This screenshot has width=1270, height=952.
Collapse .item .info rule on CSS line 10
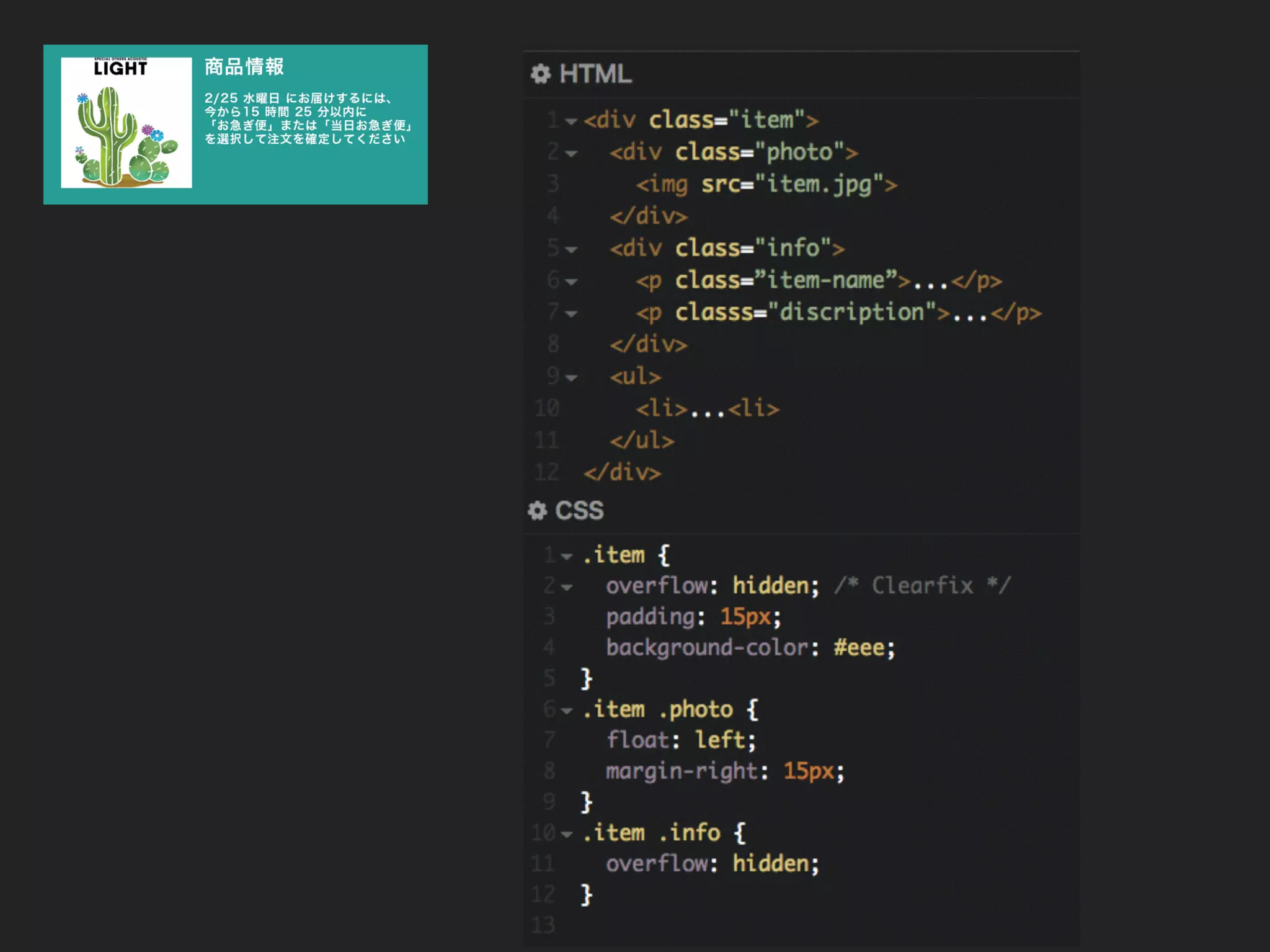pos(567,834)
